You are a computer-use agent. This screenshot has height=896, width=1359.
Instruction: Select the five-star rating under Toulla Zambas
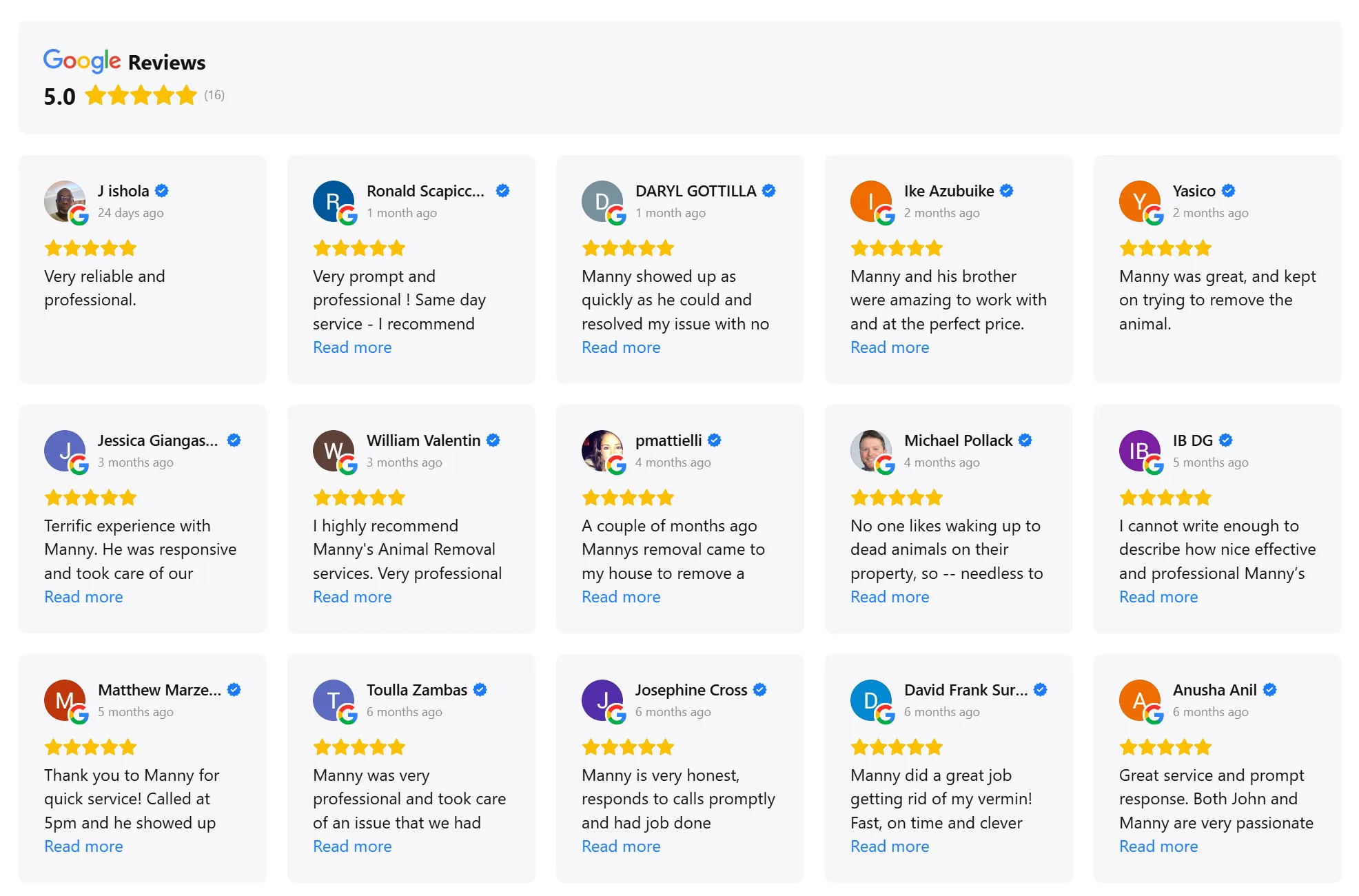click(x=358, y=746)
